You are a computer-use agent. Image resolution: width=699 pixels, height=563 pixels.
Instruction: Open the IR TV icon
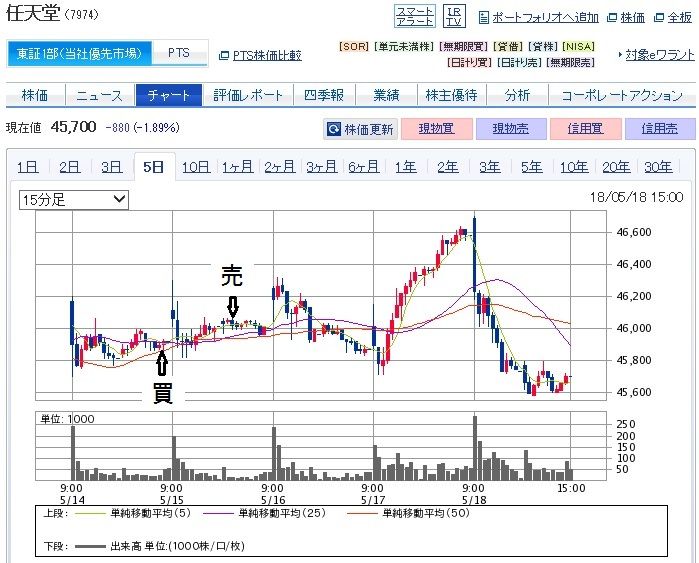click(454, 16)
